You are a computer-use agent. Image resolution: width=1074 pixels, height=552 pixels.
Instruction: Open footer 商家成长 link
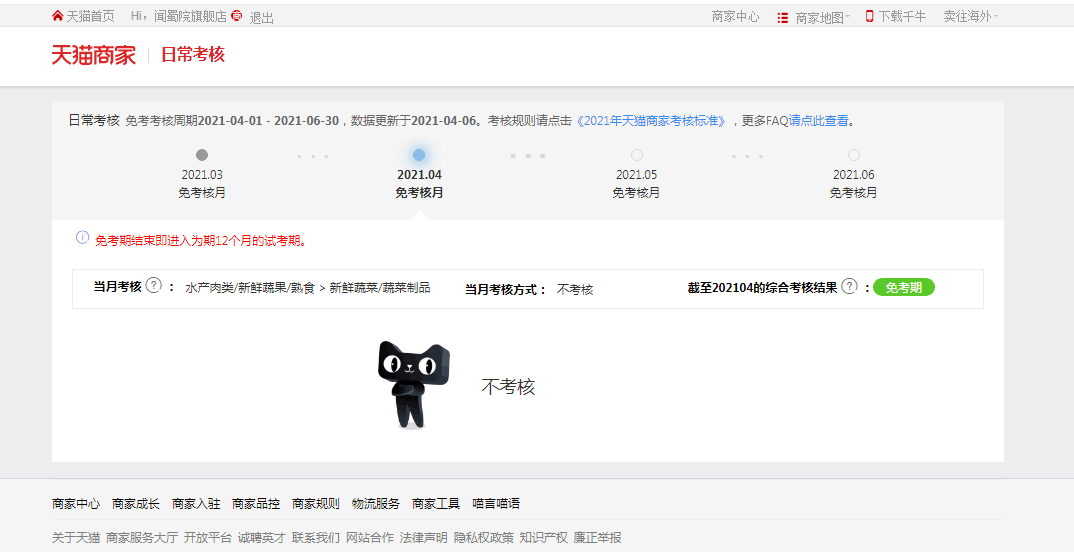coord(136,504)
